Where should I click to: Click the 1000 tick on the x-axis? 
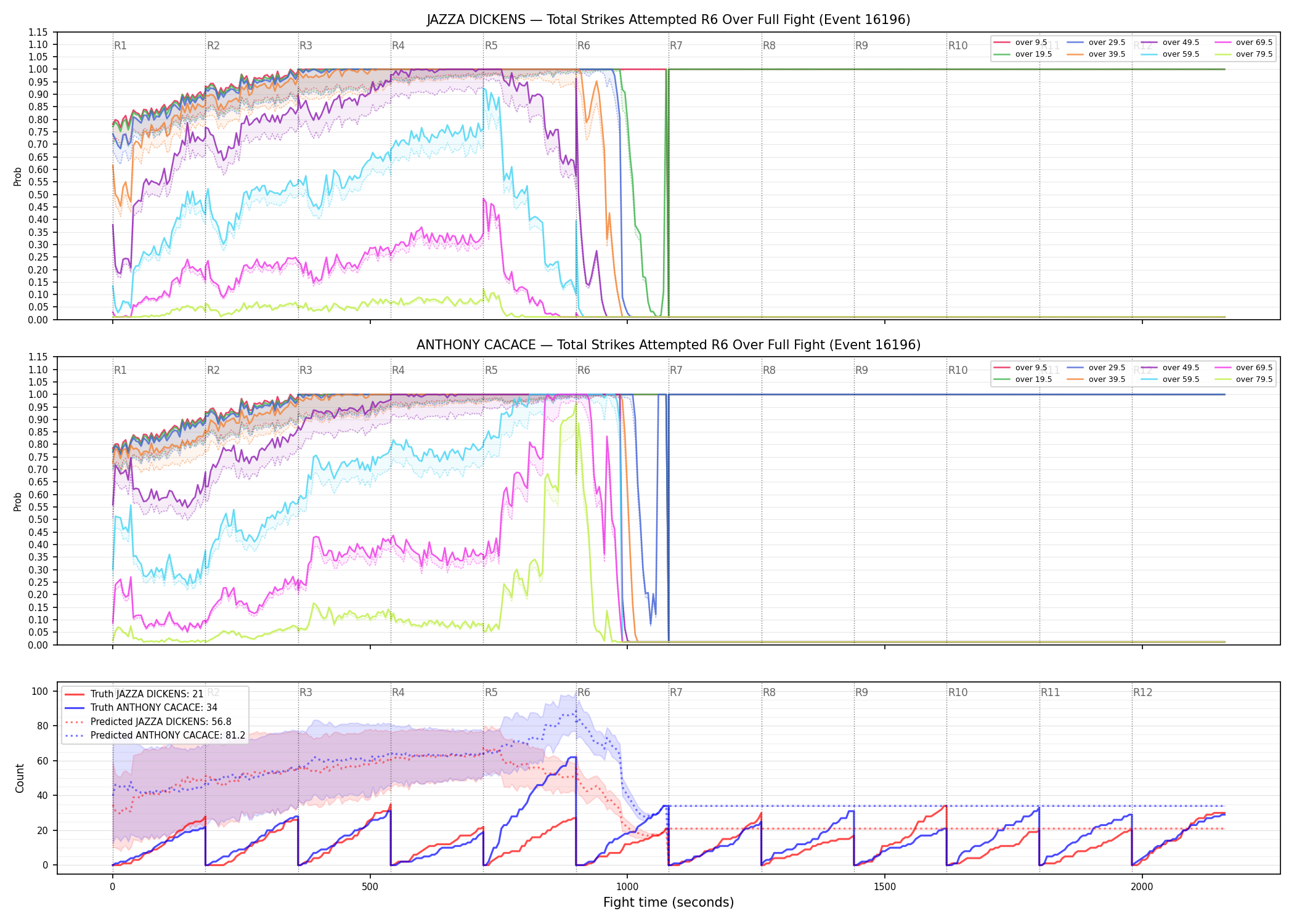(627, 886)
